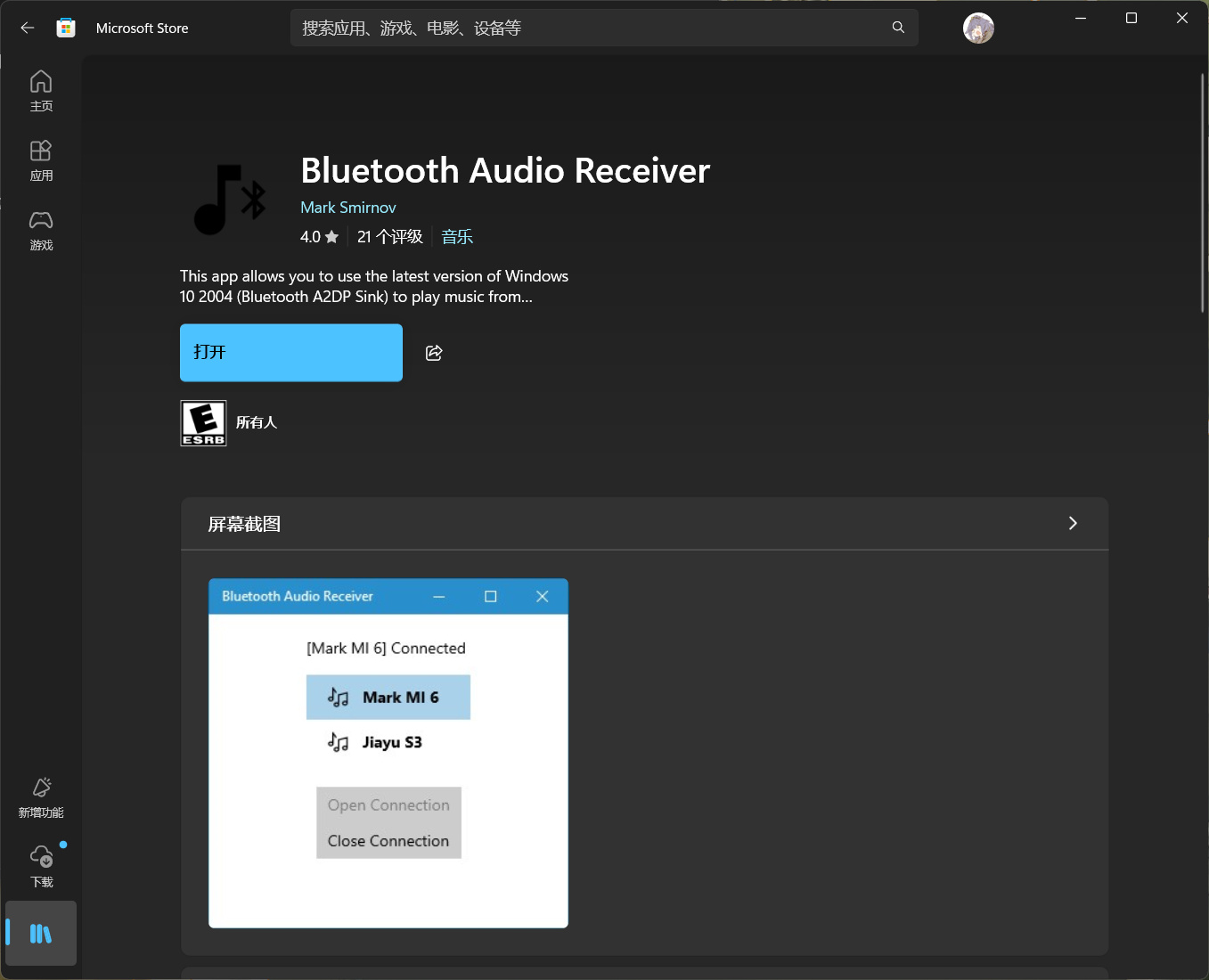
Task: Click the Bluetooth Audio Receiver app icon
Action: point(230,200)
